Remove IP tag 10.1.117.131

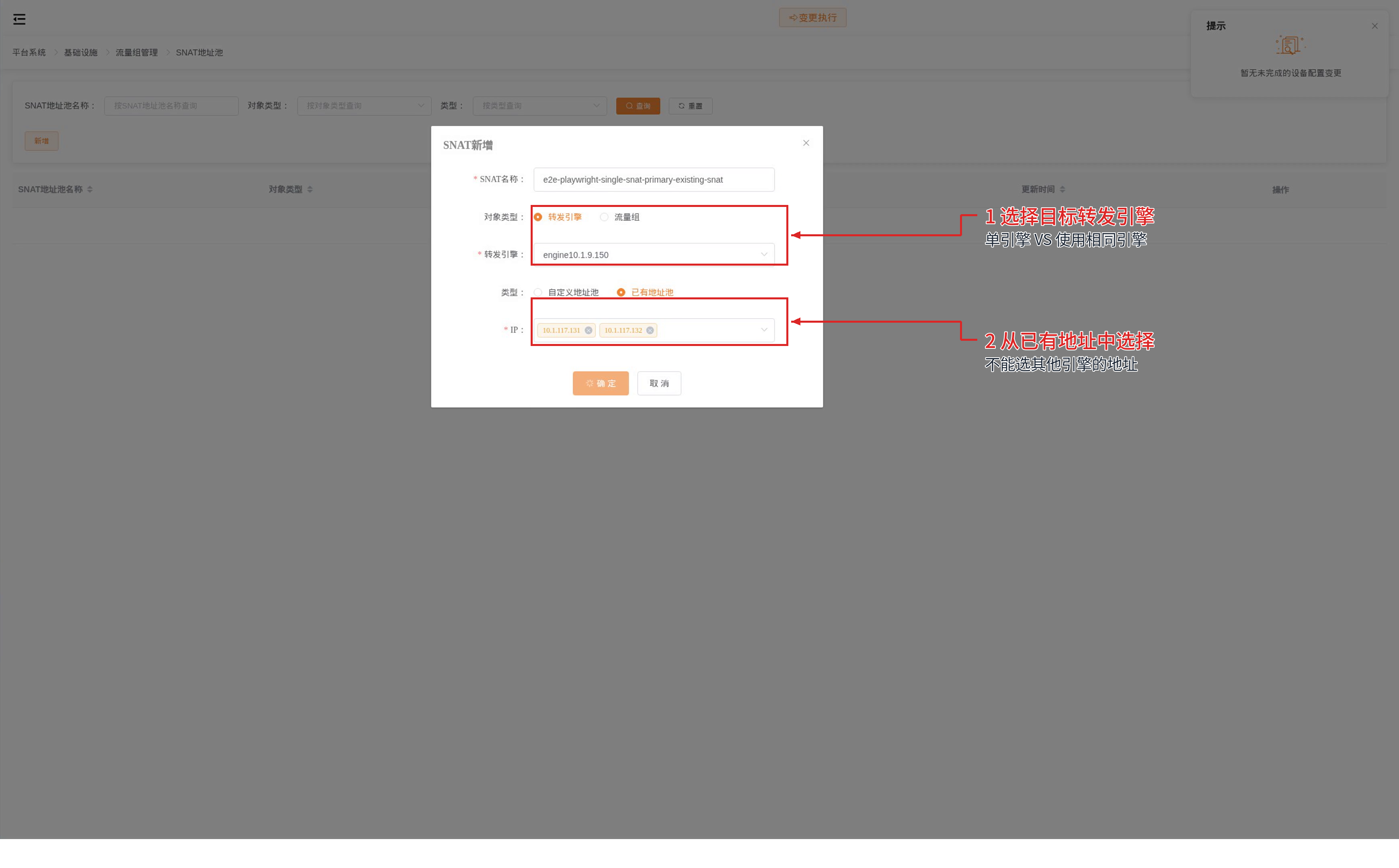(x=588, y=330)
